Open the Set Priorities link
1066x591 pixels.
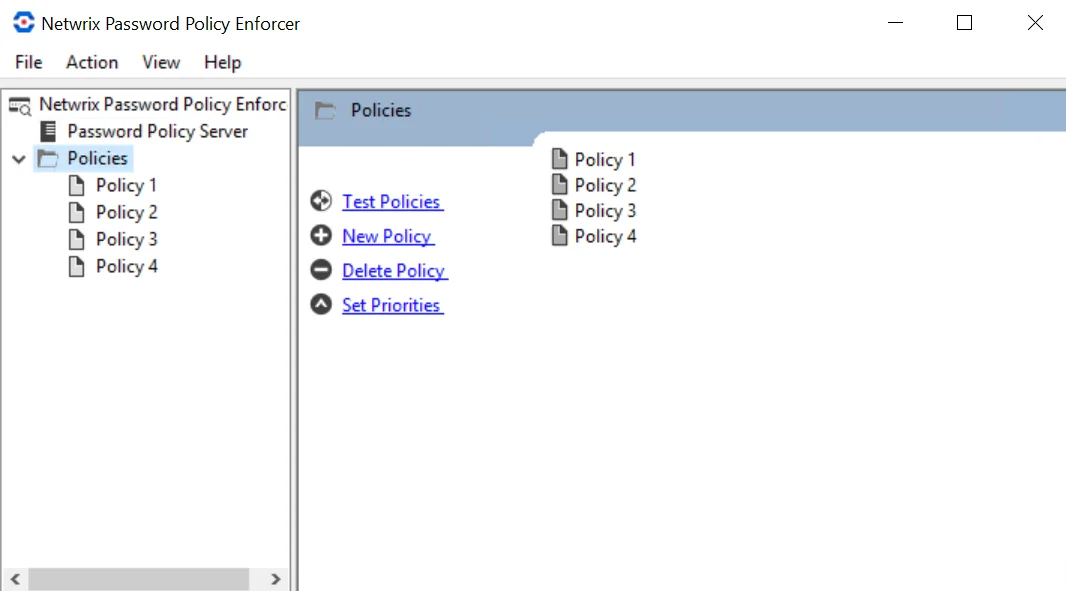(x=392, y=305)
